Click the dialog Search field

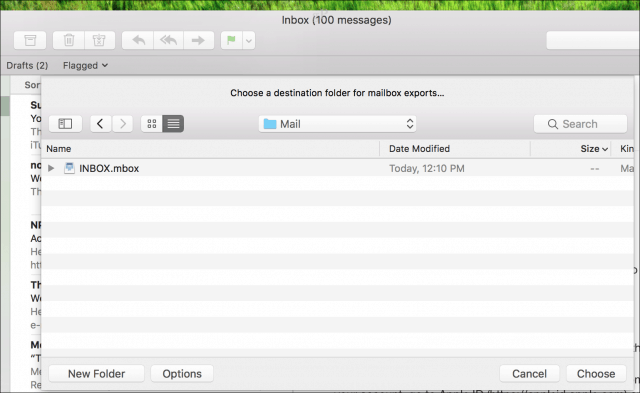click(x=580, y=124)
